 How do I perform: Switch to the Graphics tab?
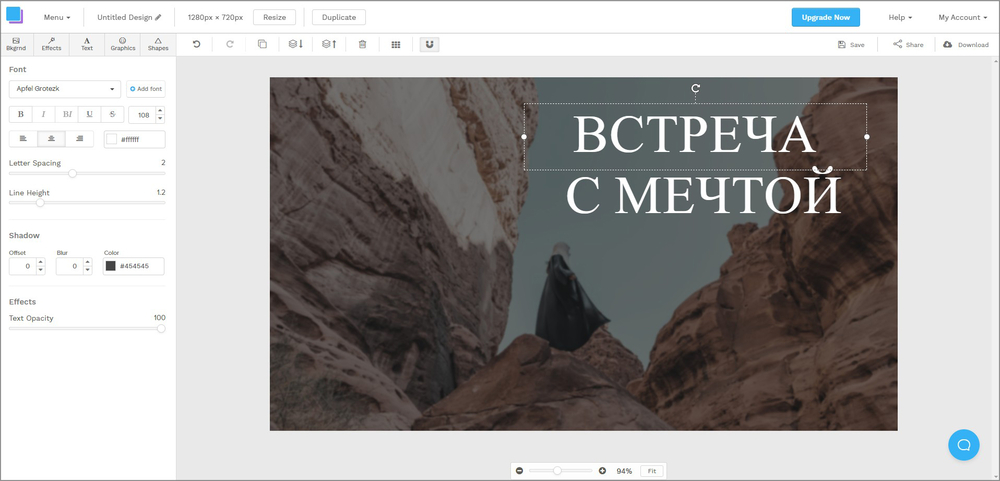(122, 44)
